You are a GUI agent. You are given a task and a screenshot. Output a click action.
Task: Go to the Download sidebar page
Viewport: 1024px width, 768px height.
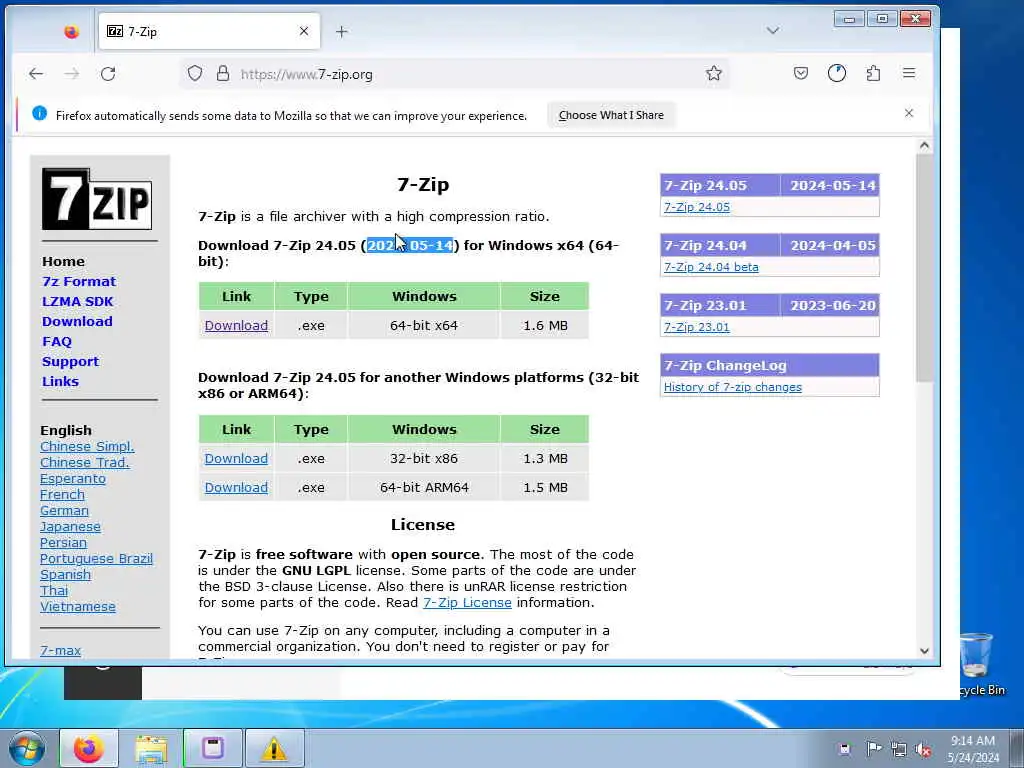(x=77, y=321)
